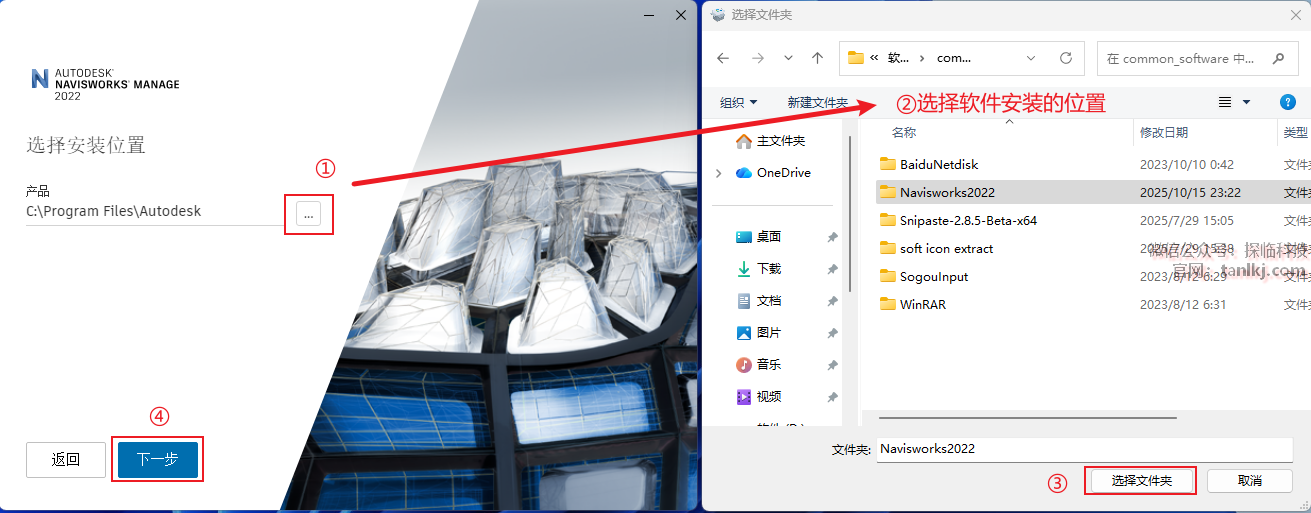Viewport: 1311px width, 513px height.
Task: Click pin icon beside 视频
Action: click(x=832, y=397)
